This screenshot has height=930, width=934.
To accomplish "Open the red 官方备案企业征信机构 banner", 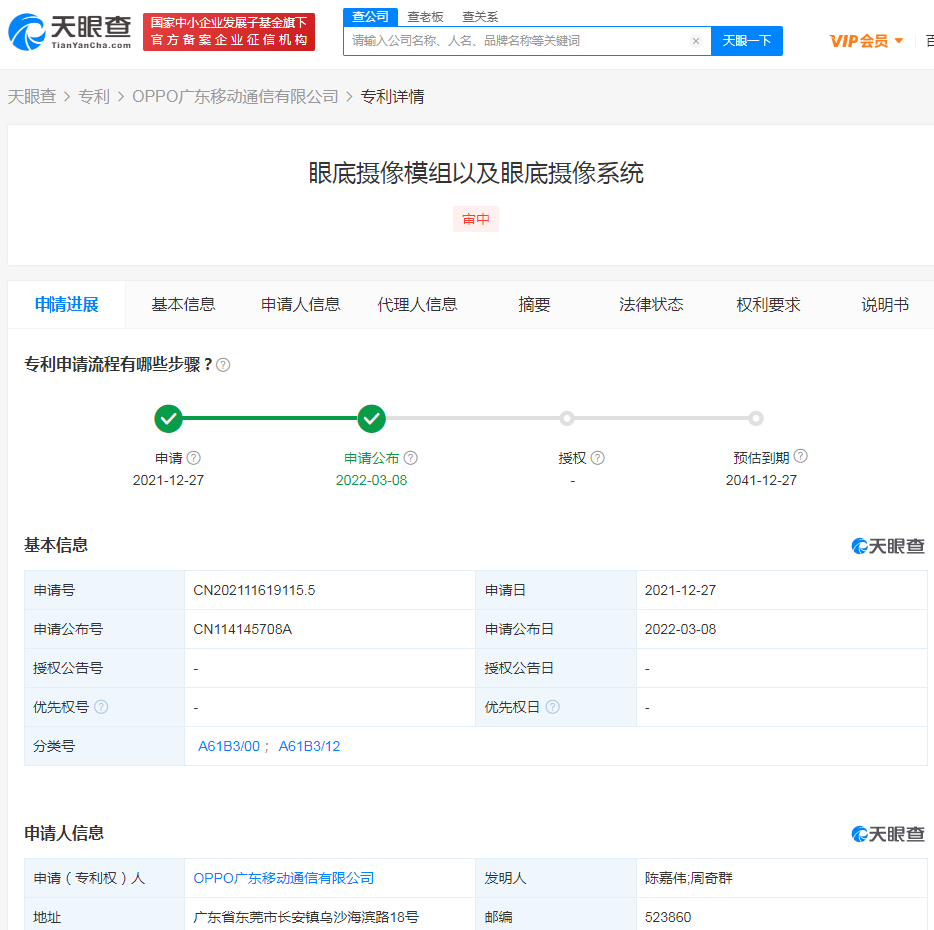I will pos(229,32).
